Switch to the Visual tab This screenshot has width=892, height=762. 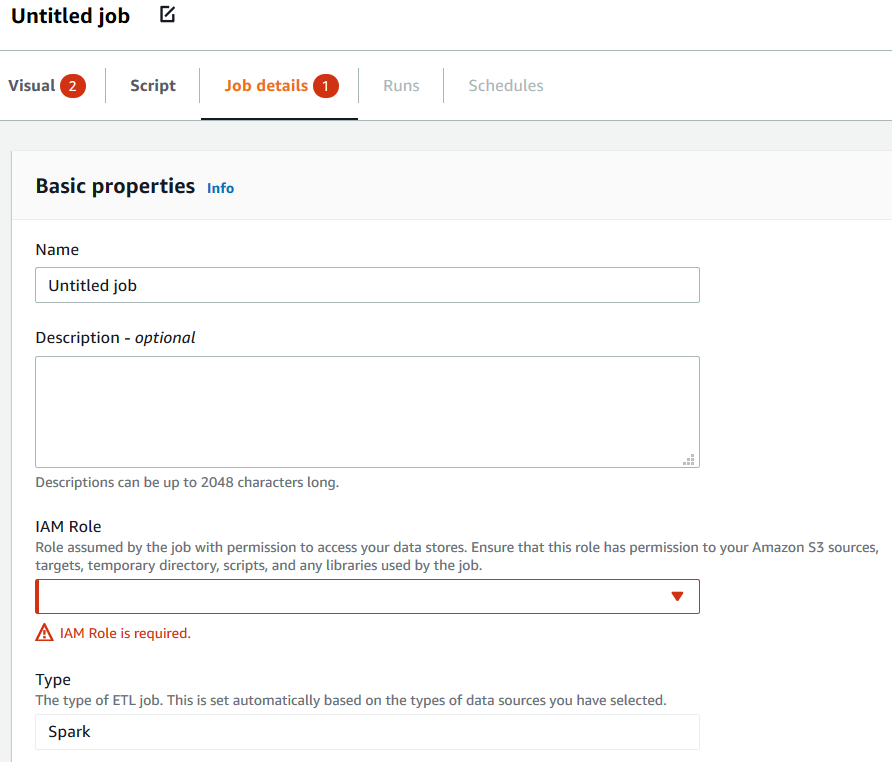32,85
